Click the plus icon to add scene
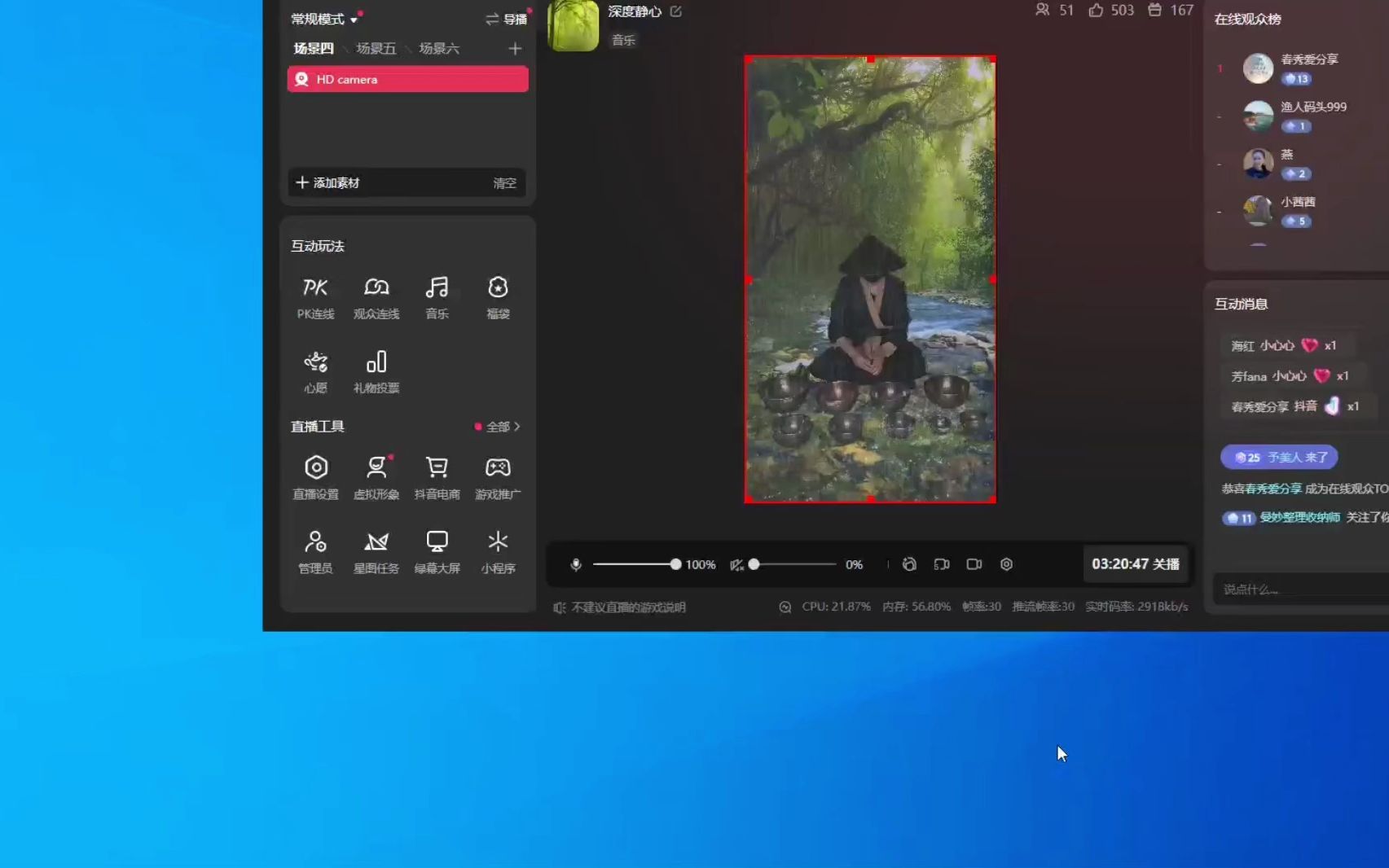1389x868 pixels. [515, 49]
